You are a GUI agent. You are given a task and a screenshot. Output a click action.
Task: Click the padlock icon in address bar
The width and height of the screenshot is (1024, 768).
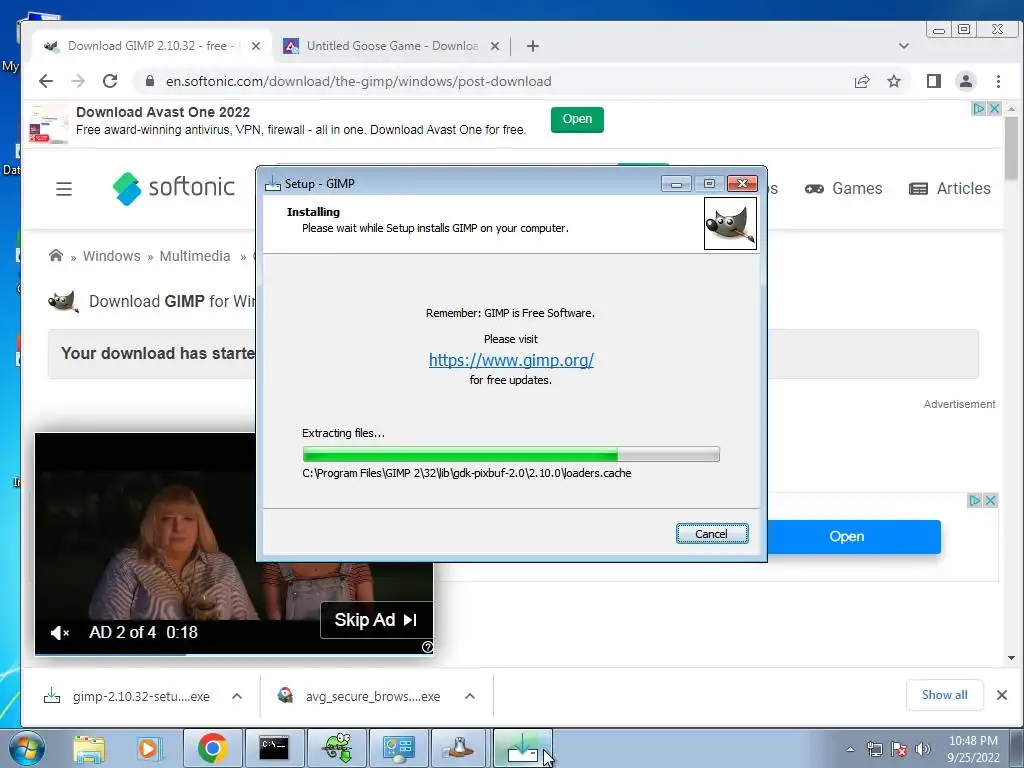pyautogui.click(x=150, y=81)
